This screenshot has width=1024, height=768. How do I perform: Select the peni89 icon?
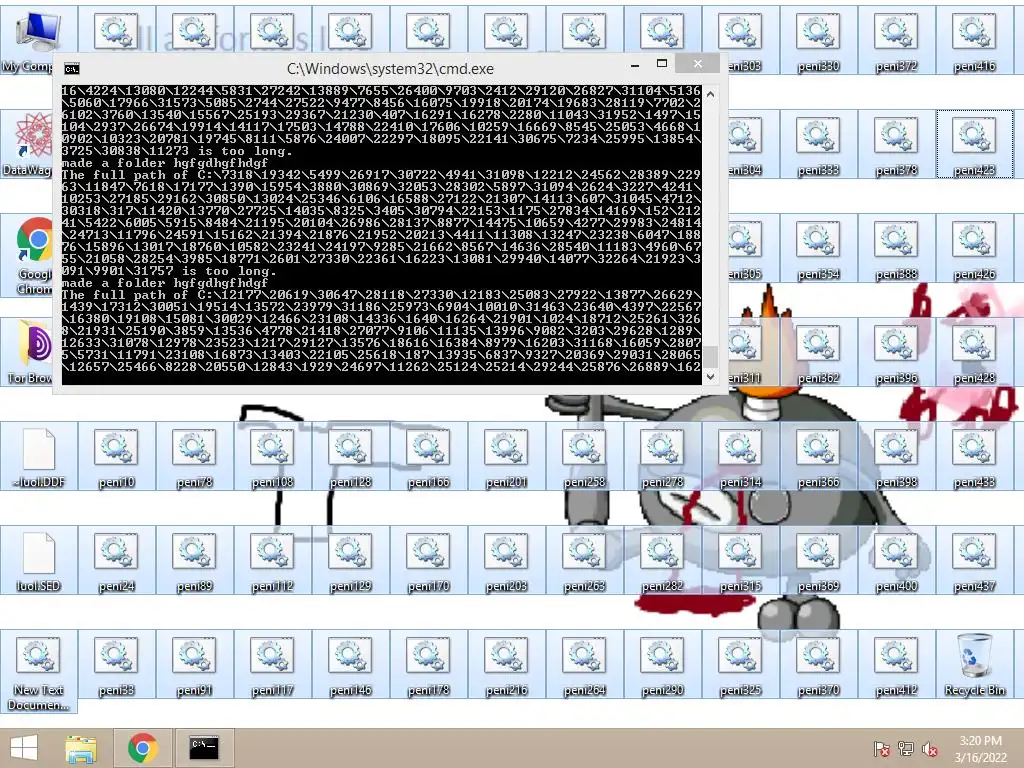click(194, 562)
